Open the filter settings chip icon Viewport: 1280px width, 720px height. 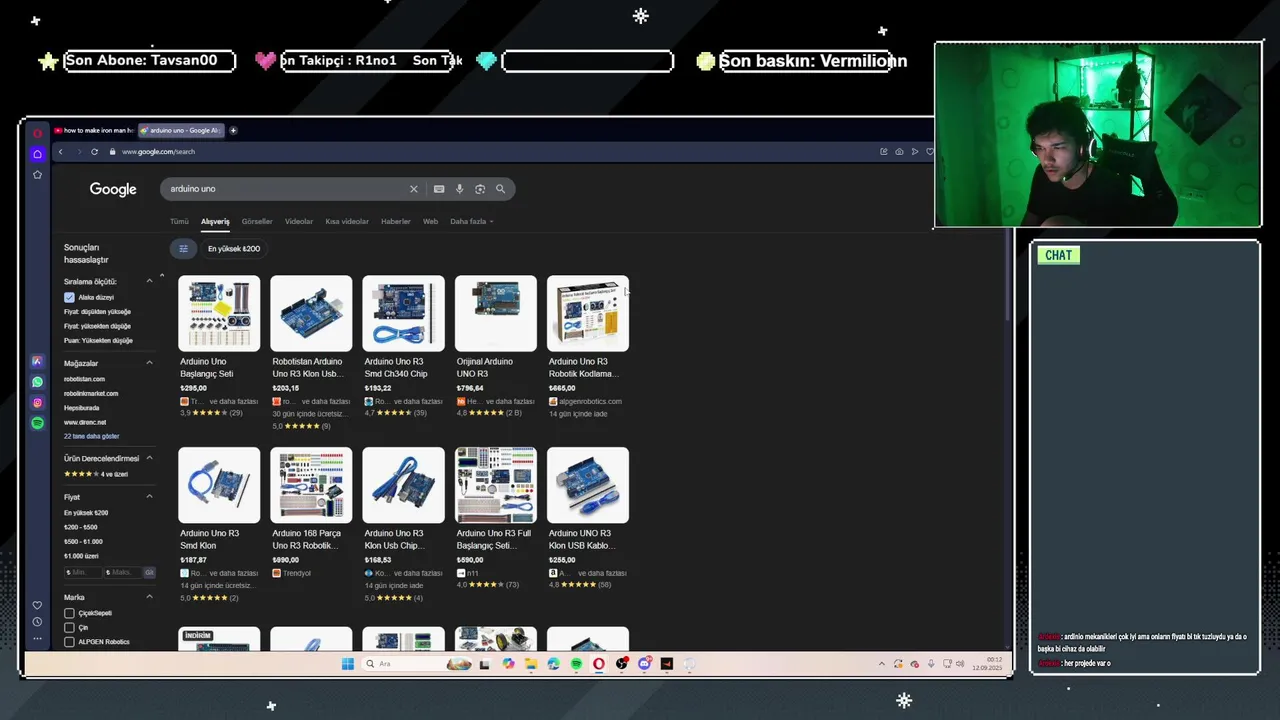coord(183,249)
